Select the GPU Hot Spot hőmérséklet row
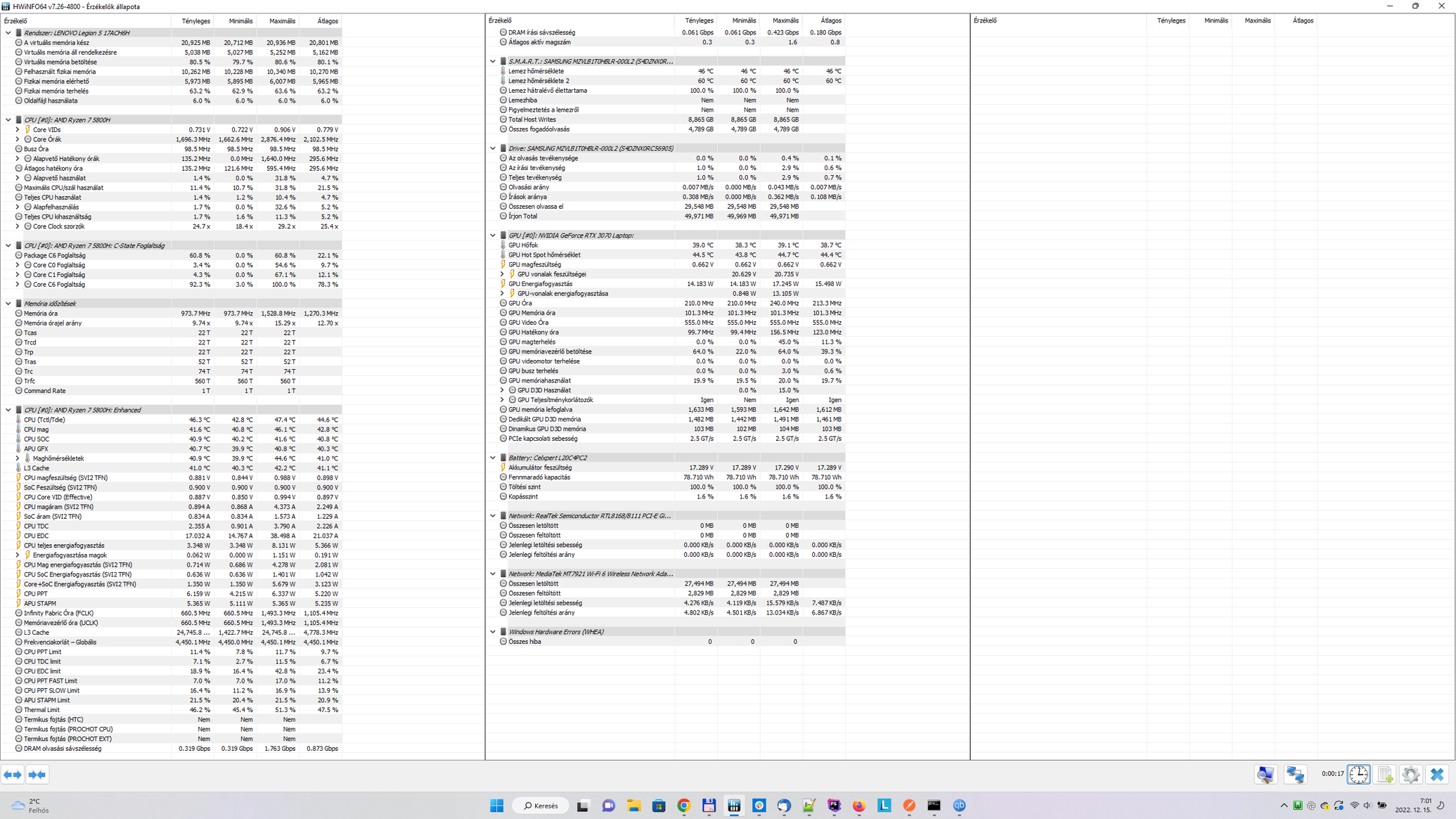 coord(544,255)
